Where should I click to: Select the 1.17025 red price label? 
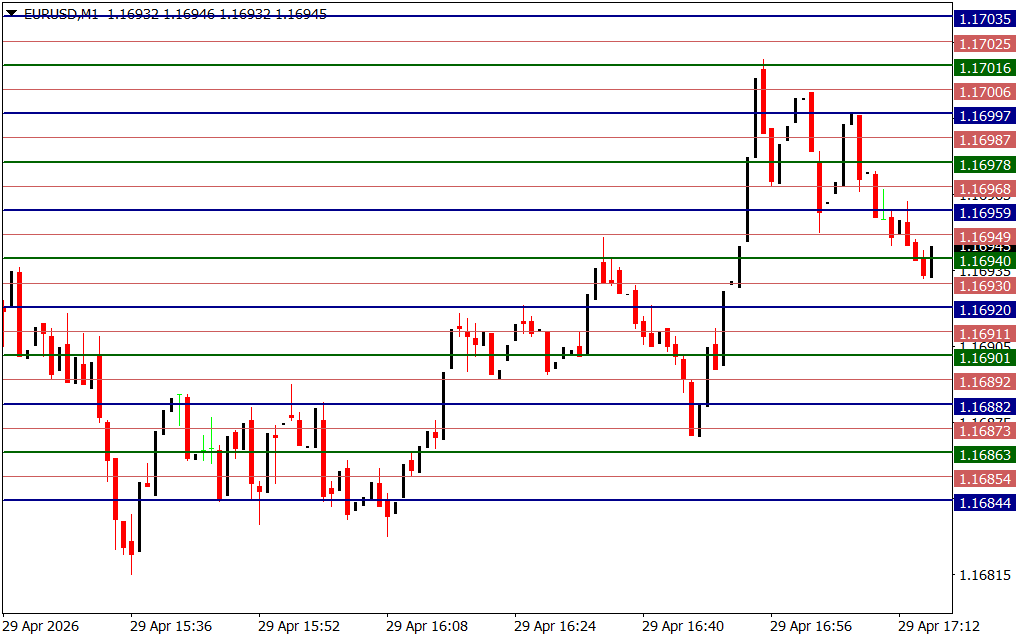pos(985,44)
